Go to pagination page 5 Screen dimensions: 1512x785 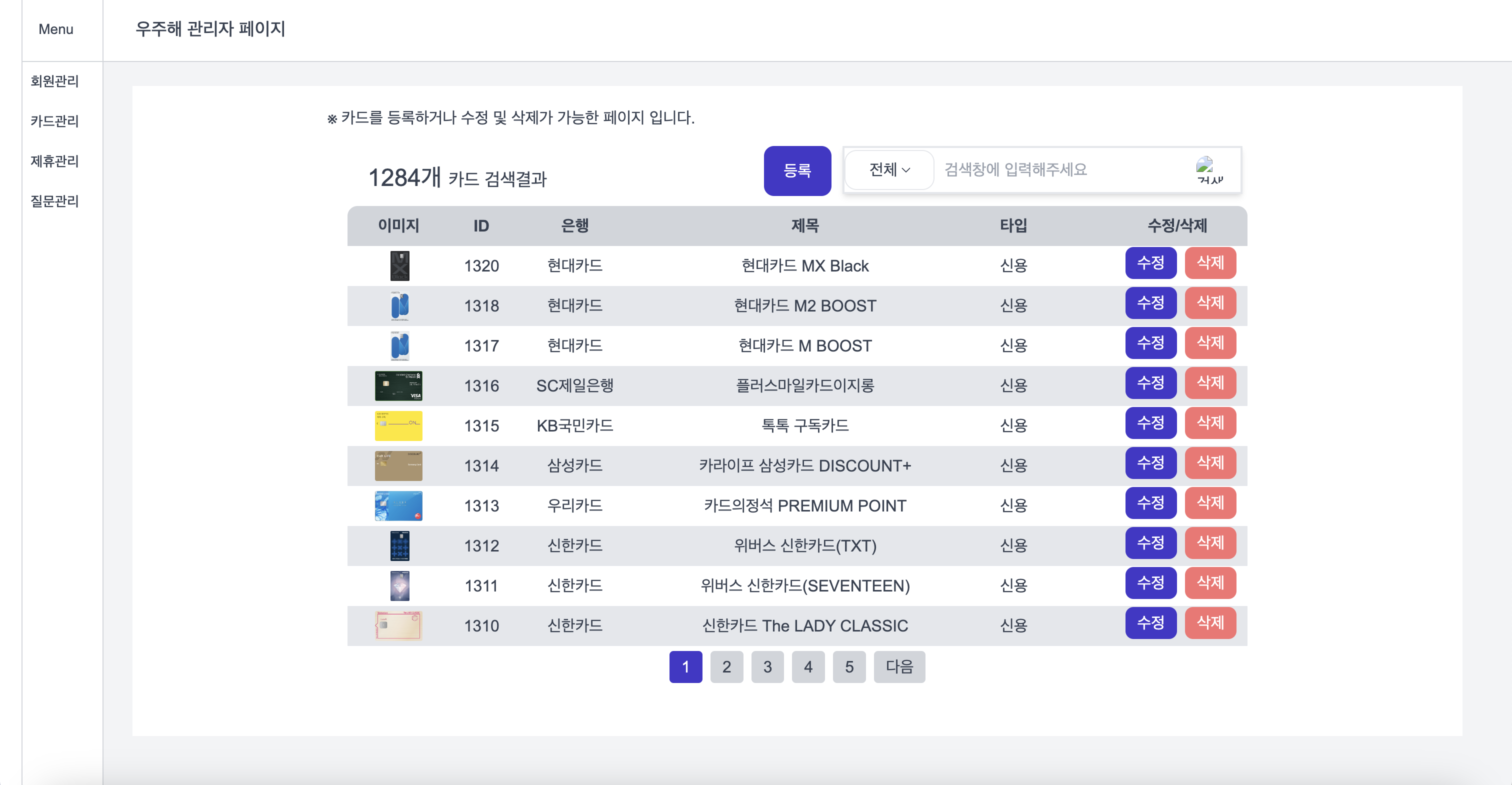tap(849, 666)
